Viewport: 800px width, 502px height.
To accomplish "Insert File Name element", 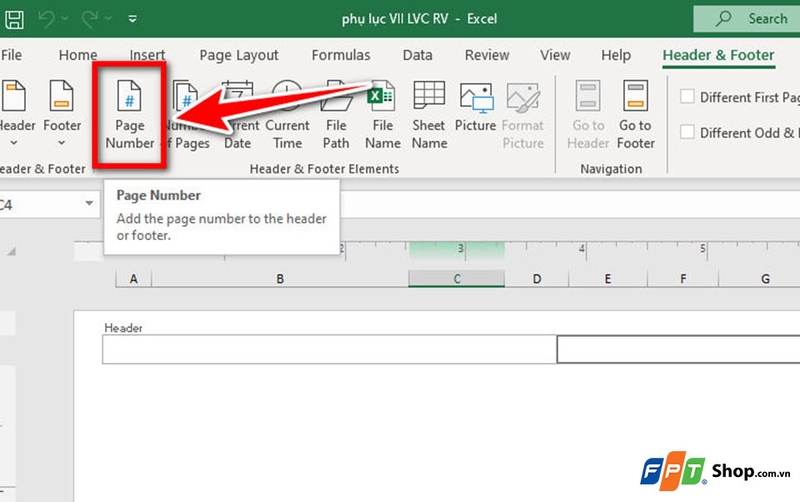I will click(383, 115).
